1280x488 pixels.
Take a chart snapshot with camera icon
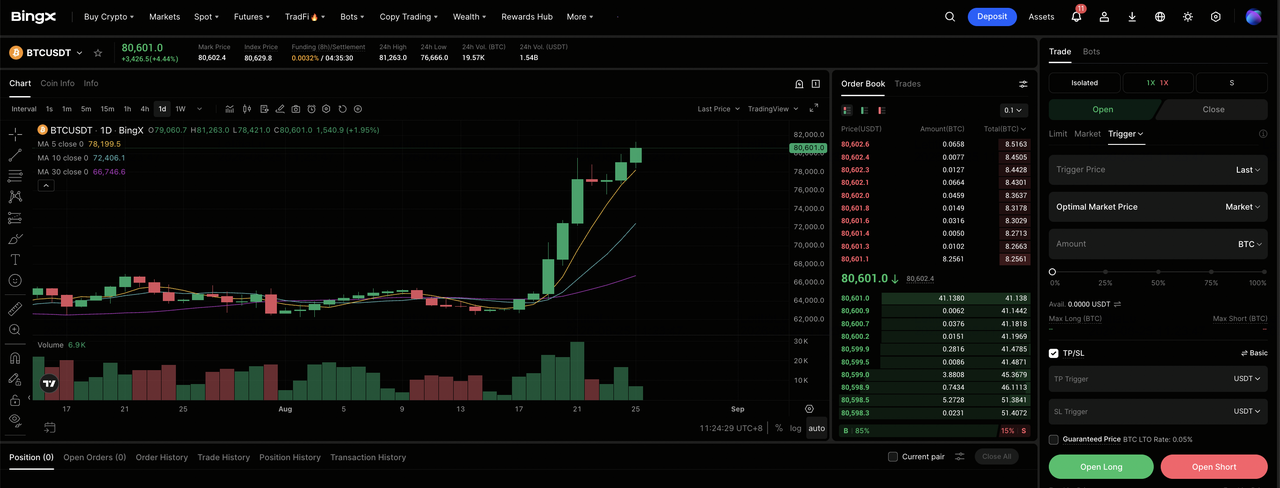[295, 109]
